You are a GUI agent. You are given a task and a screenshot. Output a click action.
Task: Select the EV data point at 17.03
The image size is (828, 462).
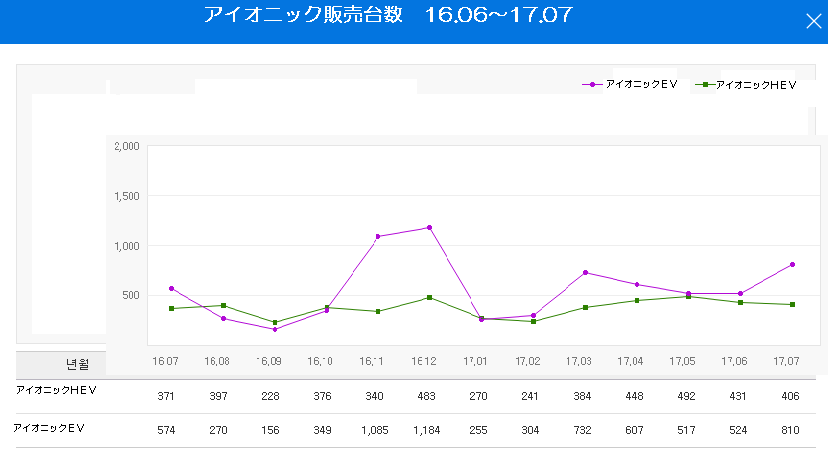[585, 272]
